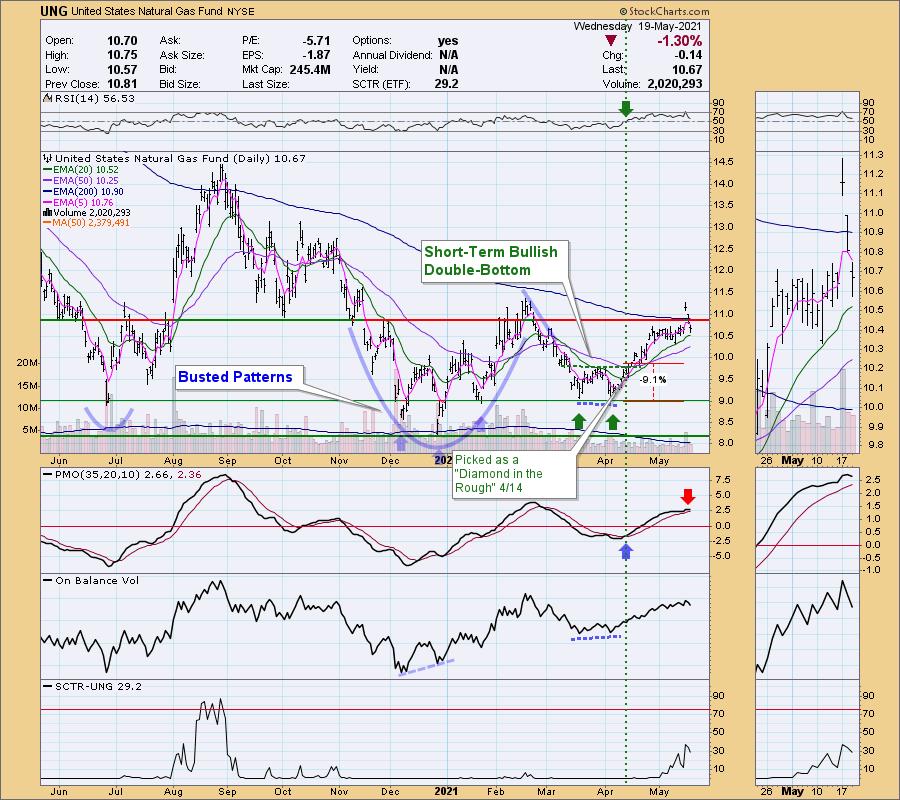Image resolution: width=900 pixels, height=800 pixels.
Task: Click the Chg value -0.14
Action: click(688, 55)
